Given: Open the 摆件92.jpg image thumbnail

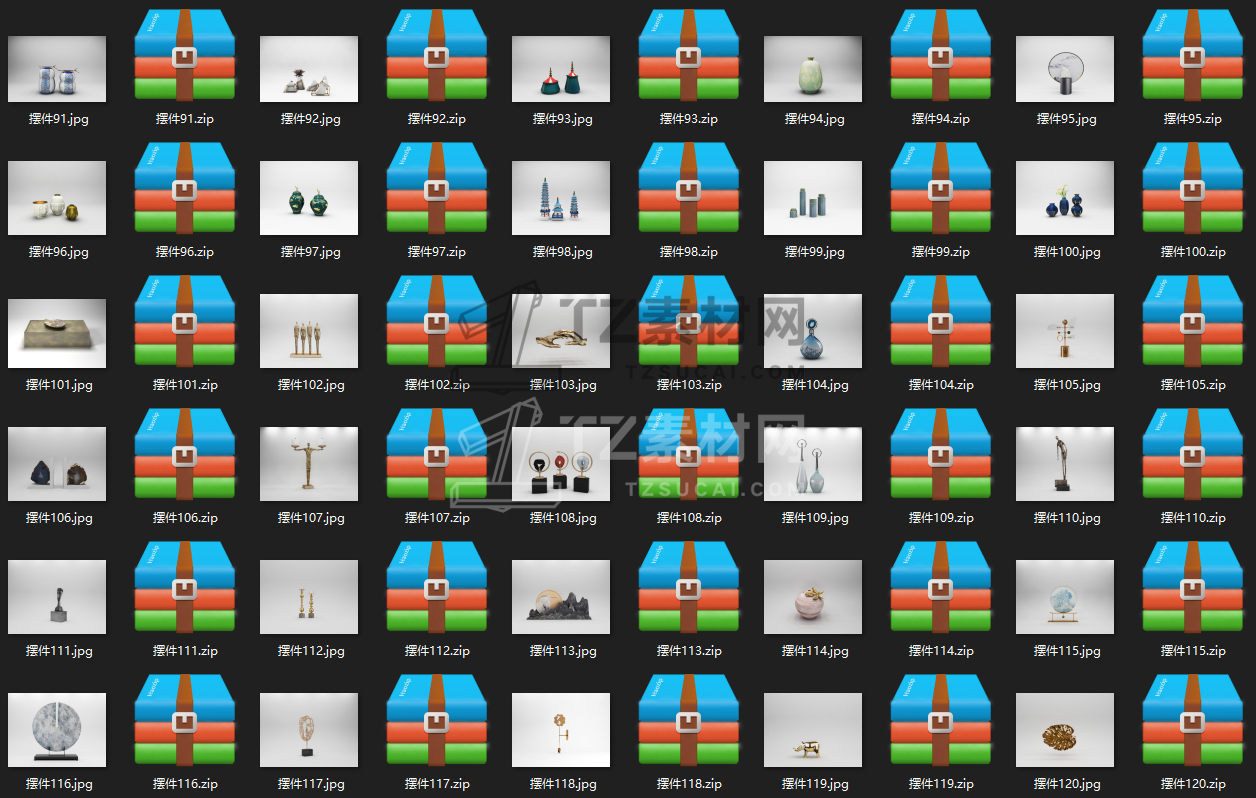Looking at the screenshot, I should point(309,69).
